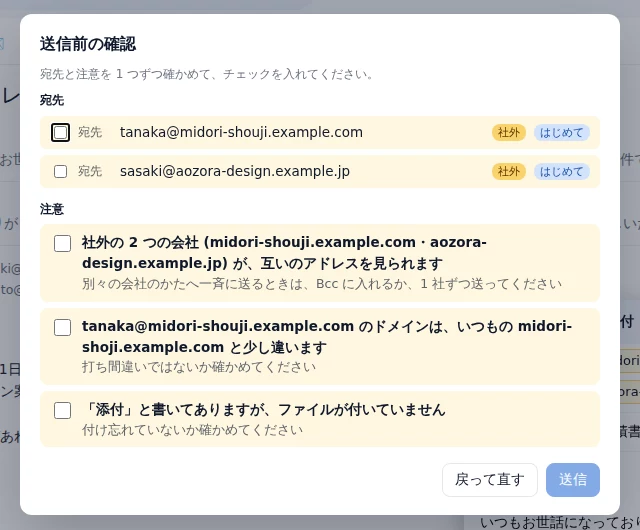The height and width of the screenshot is (530, 640).
Task: Click the 付け忘れていないか確かめてください hint
Action: (x=192, y=430)
